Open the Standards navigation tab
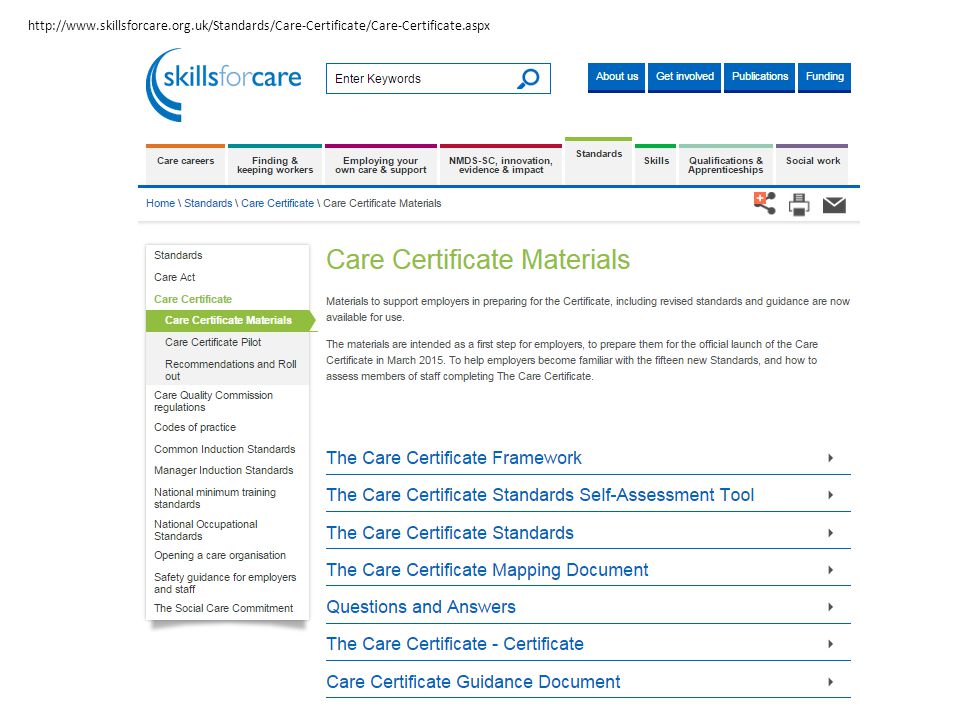This screenshot has width=960, height=720. (x=599, y=160)
